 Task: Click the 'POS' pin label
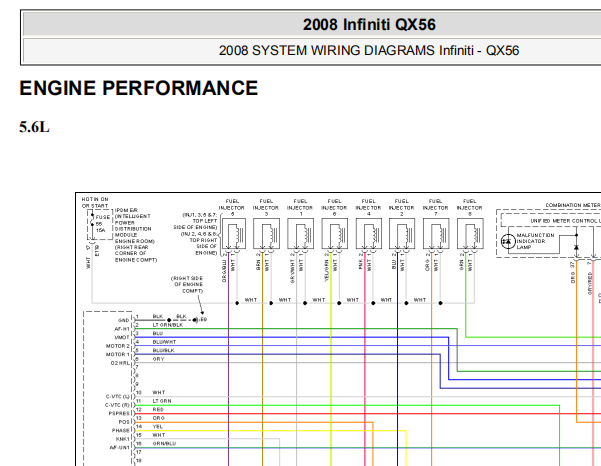point(124,422)
